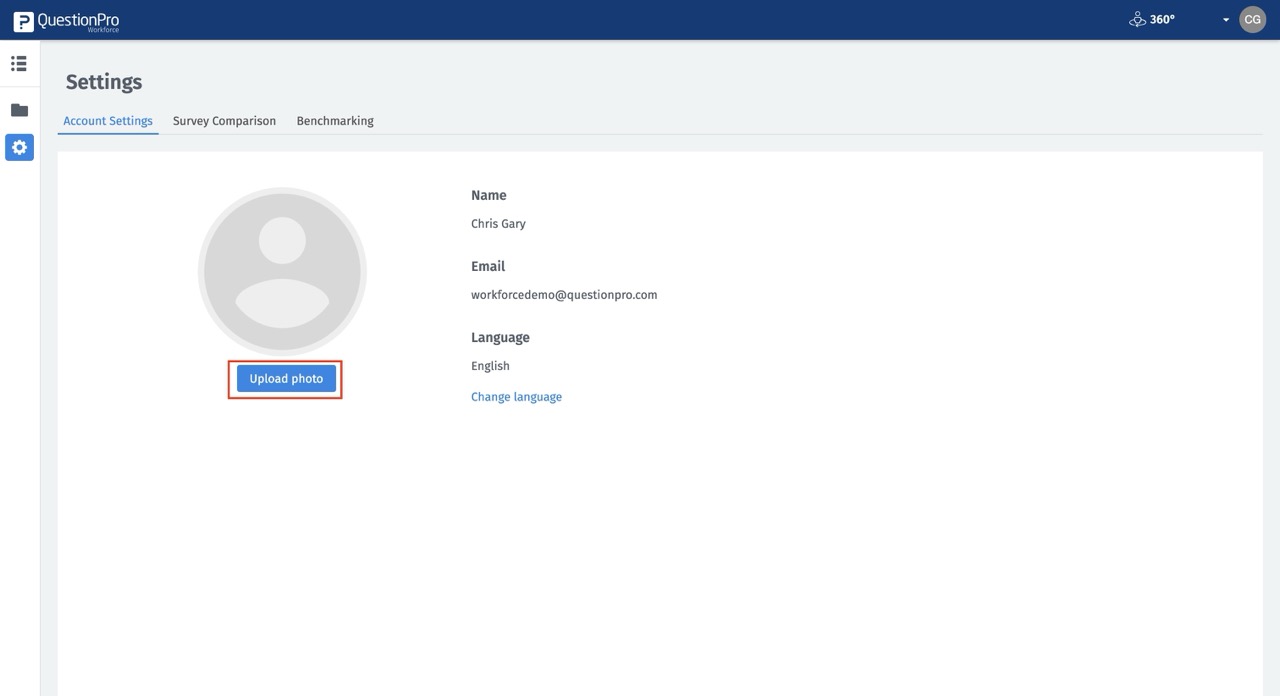Click the Upload photo button
The width and height of the screenshot is (1280, 696).
coord(285,378)
